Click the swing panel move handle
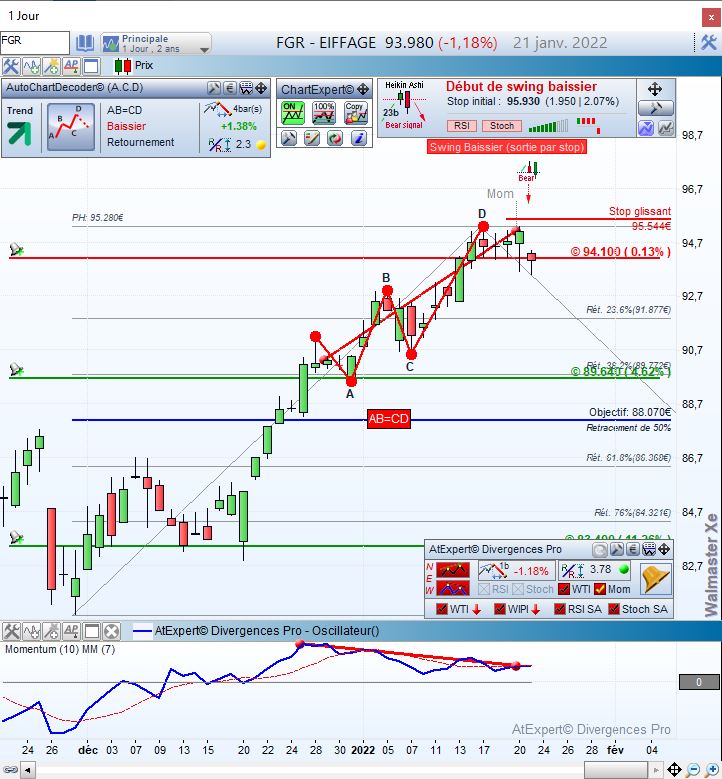722x779 pixels. 655,89
